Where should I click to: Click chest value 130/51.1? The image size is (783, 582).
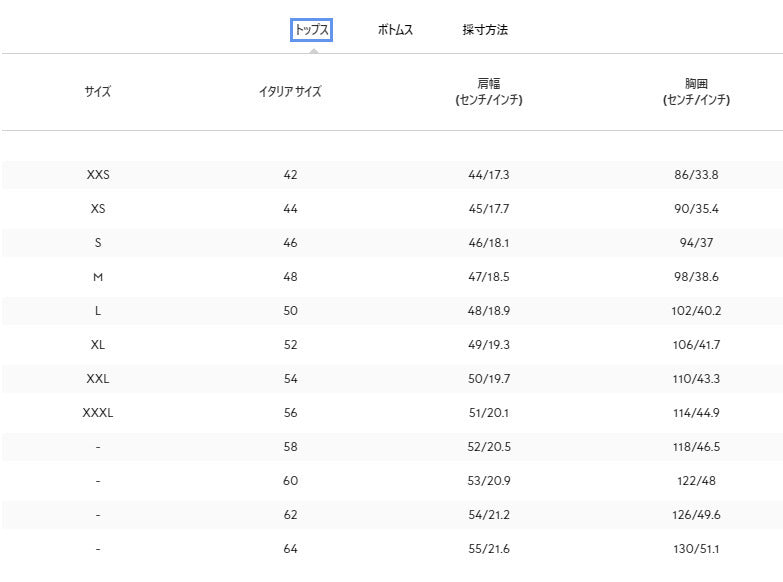point(697,549)
